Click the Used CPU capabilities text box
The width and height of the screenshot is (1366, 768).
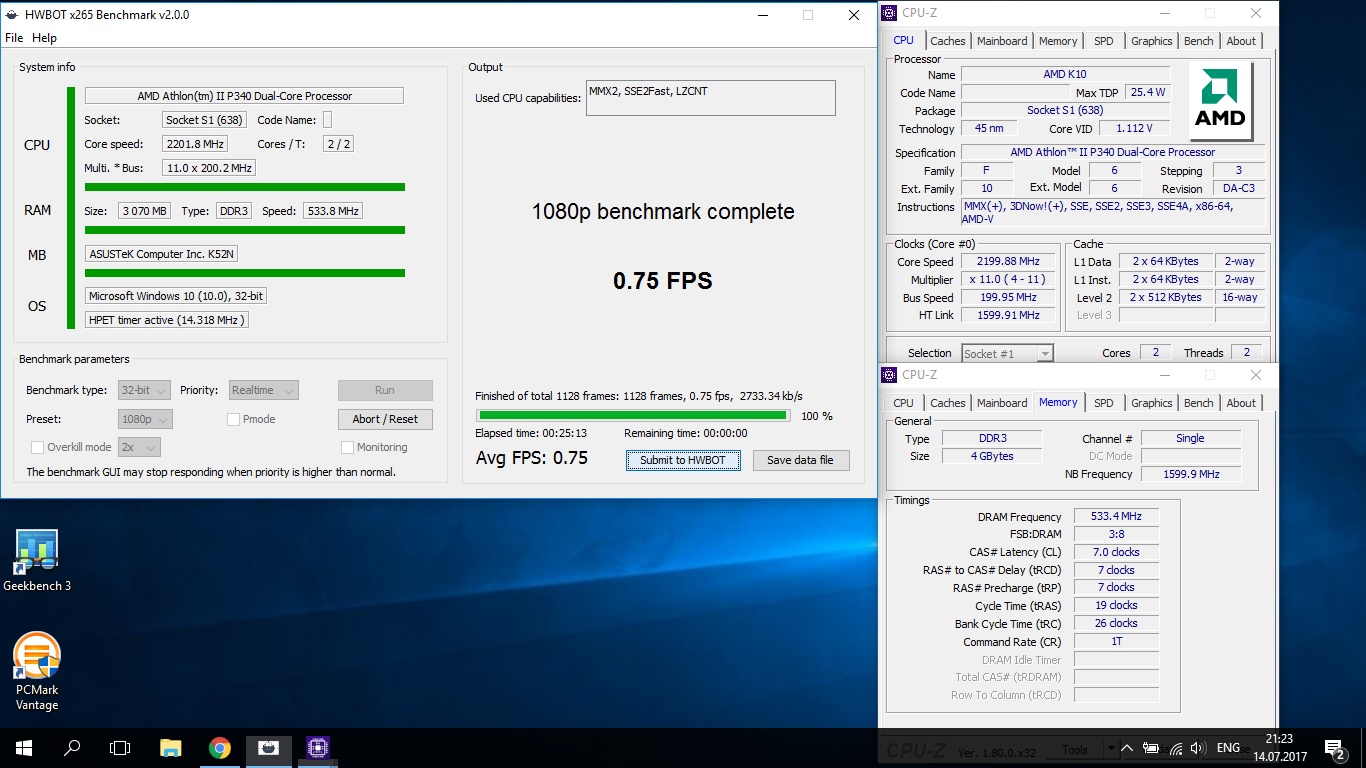(x=710, y=98)
